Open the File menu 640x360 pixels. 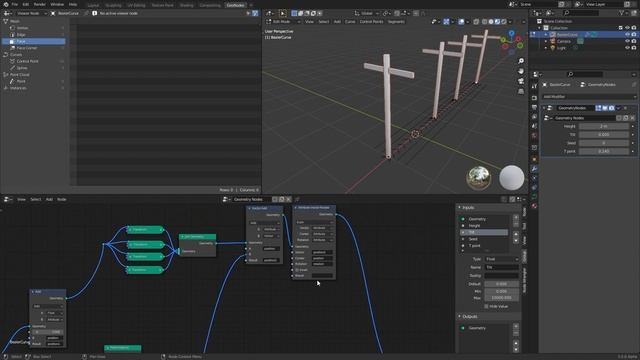(15, 4)
